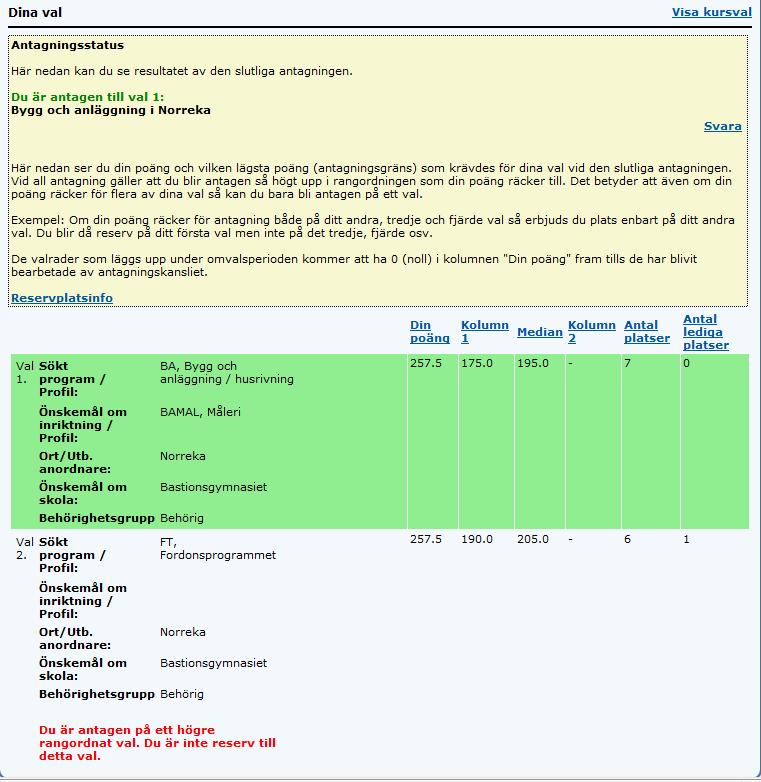Image resolution: width=761 pixels, height=782 pixels.
Task: Click the Antal platser column header
Action: coord(647,332)
